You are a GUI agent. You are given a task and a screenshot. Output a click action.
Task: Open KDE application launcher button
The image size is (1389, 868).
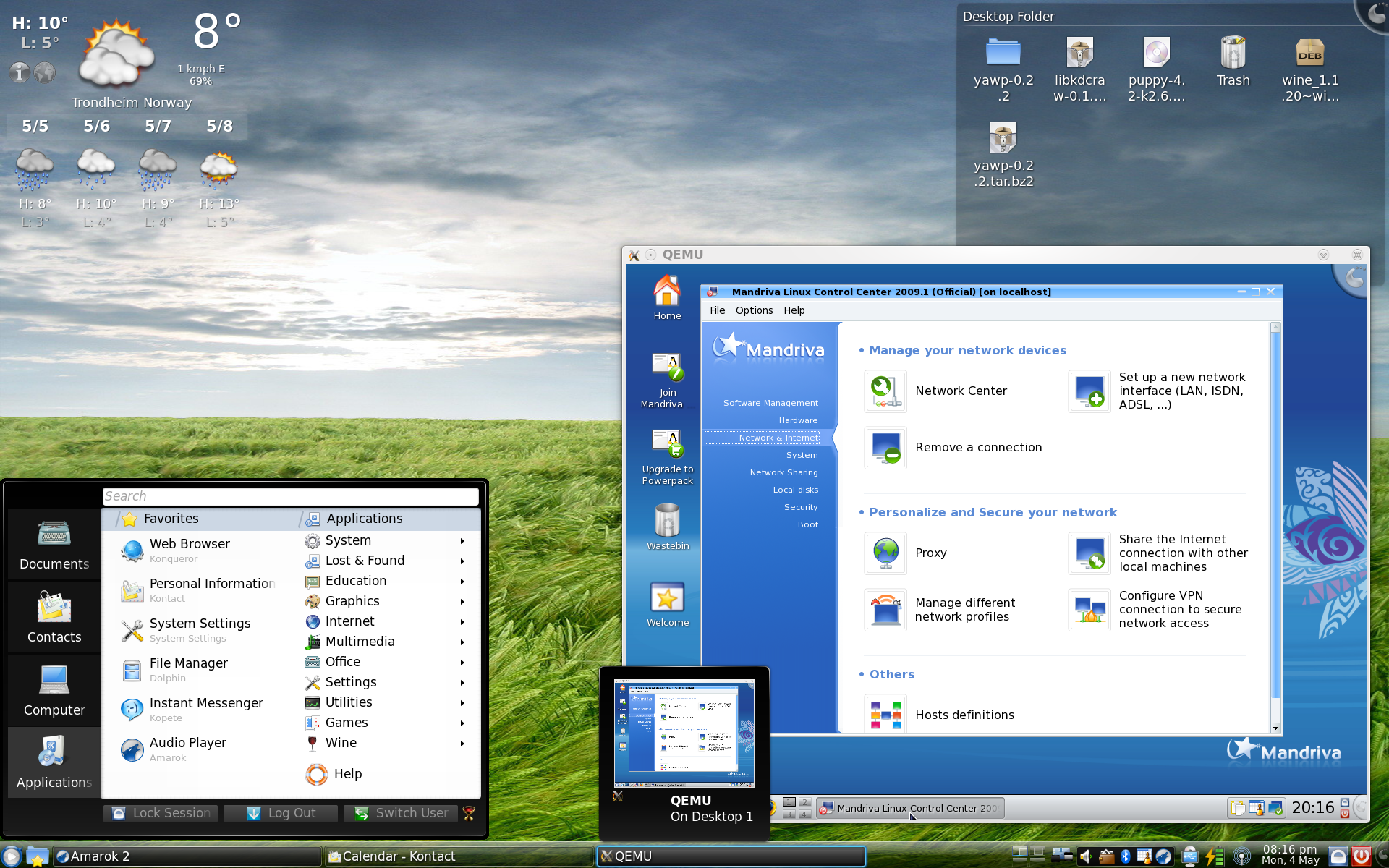(x=12, y=856)
